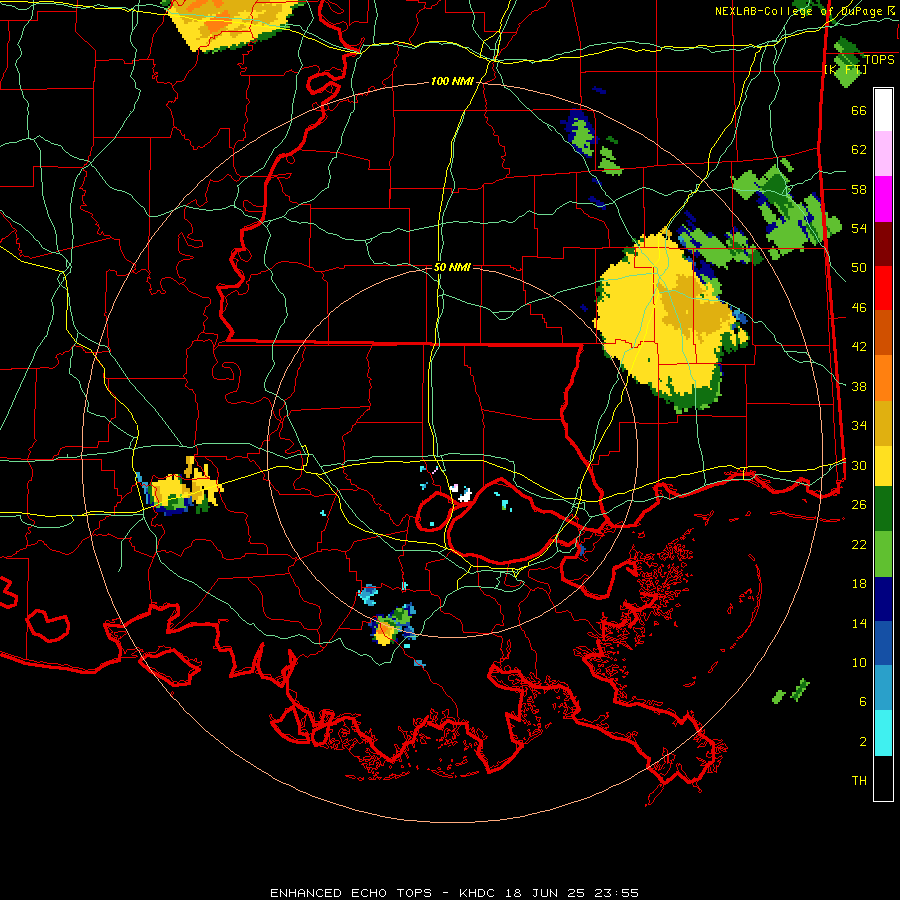Click the "46" legend label
The image size is (900, 900).
click(x=859, y=308)
